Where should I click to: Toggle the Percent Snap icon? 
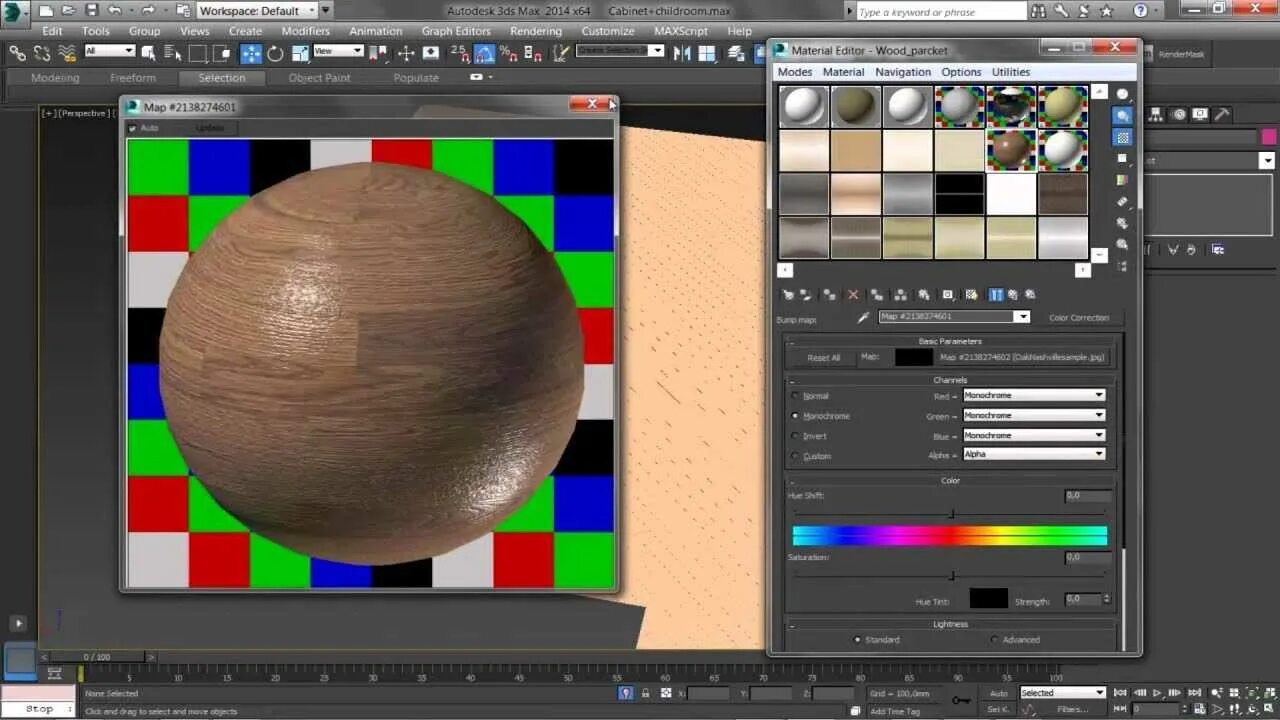(x=508, y=53)
